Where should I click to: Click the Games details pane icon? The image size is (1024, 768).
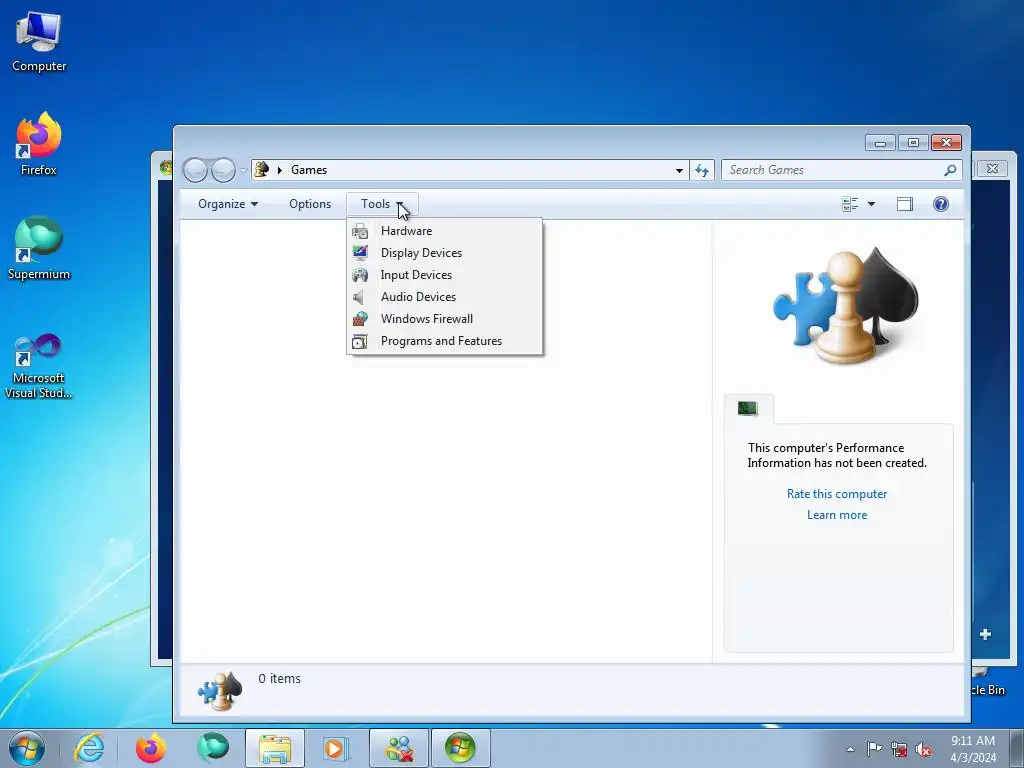220,691
